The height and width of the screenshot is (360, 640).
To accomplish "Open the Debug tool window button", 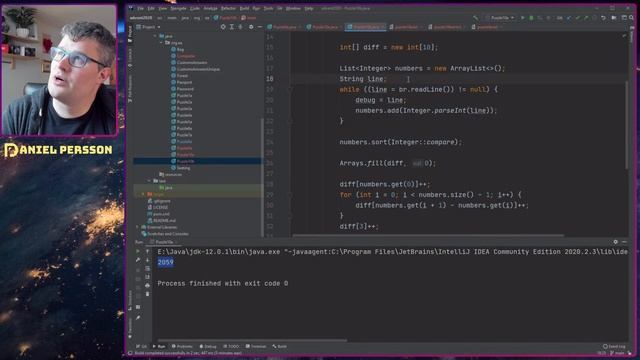I will 208,346.
